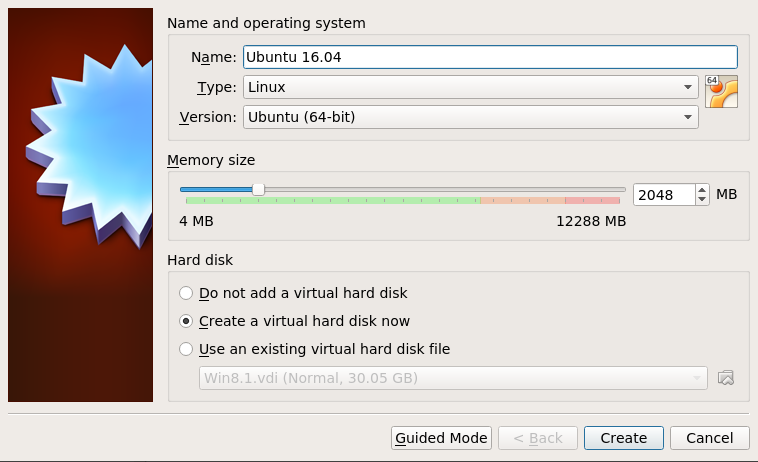Decrease memory with the spinbox down arrow
Screen dimensions: 758x462
pos(702,199)
